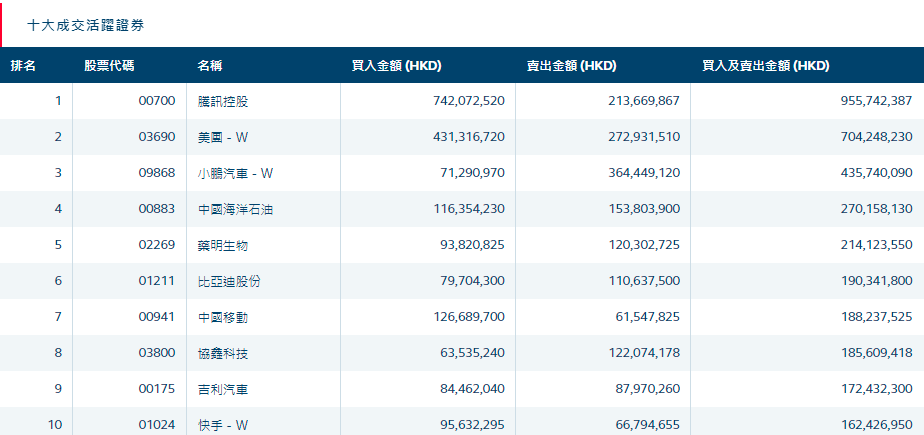The height and width of the screenshot is (435, 924).
Task: Click the name 美團 - W
Action: click(x=223, y=137)
